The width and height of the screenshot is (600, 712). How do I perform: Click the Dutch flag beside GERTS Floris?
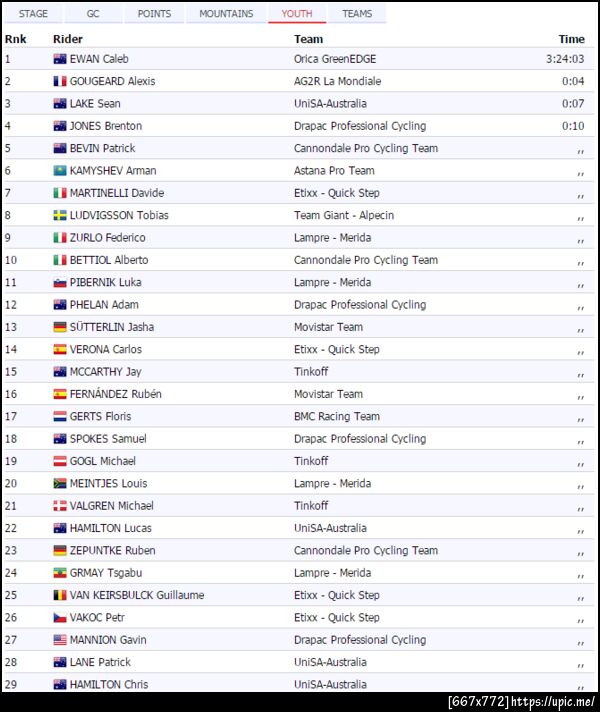point(60,416)
